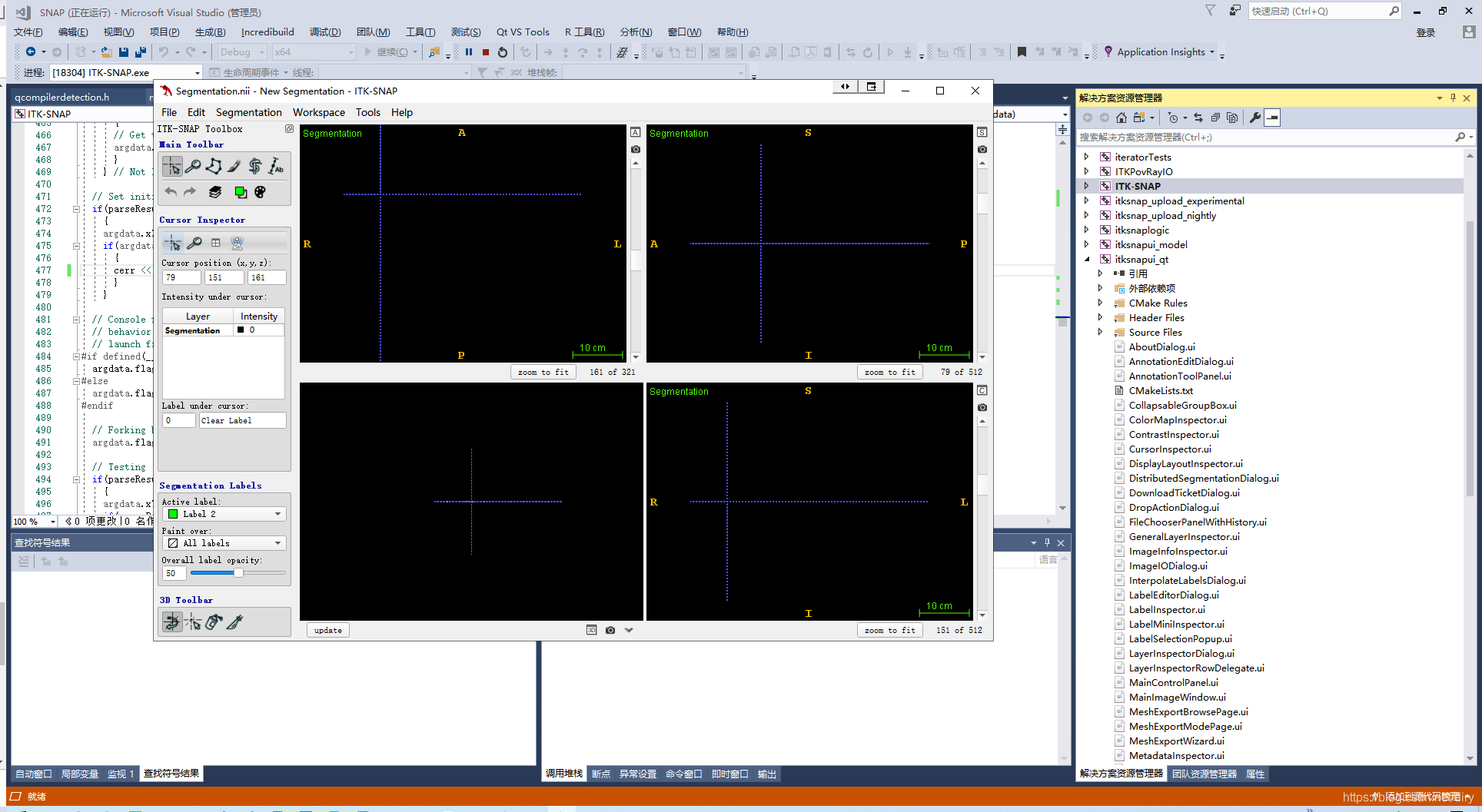Select the Polygon drawing tool in Main Toolbar
Image resolution: width=1482 pixels, height=812 pixels.
click(214, 166)
